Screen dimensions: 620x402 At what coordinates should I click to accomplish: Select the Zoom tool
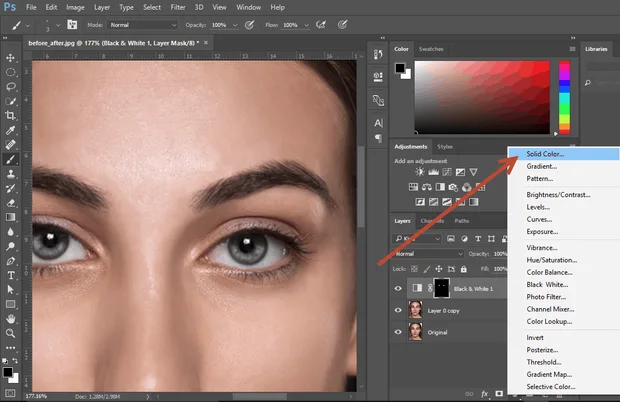(x=11, y=333)
